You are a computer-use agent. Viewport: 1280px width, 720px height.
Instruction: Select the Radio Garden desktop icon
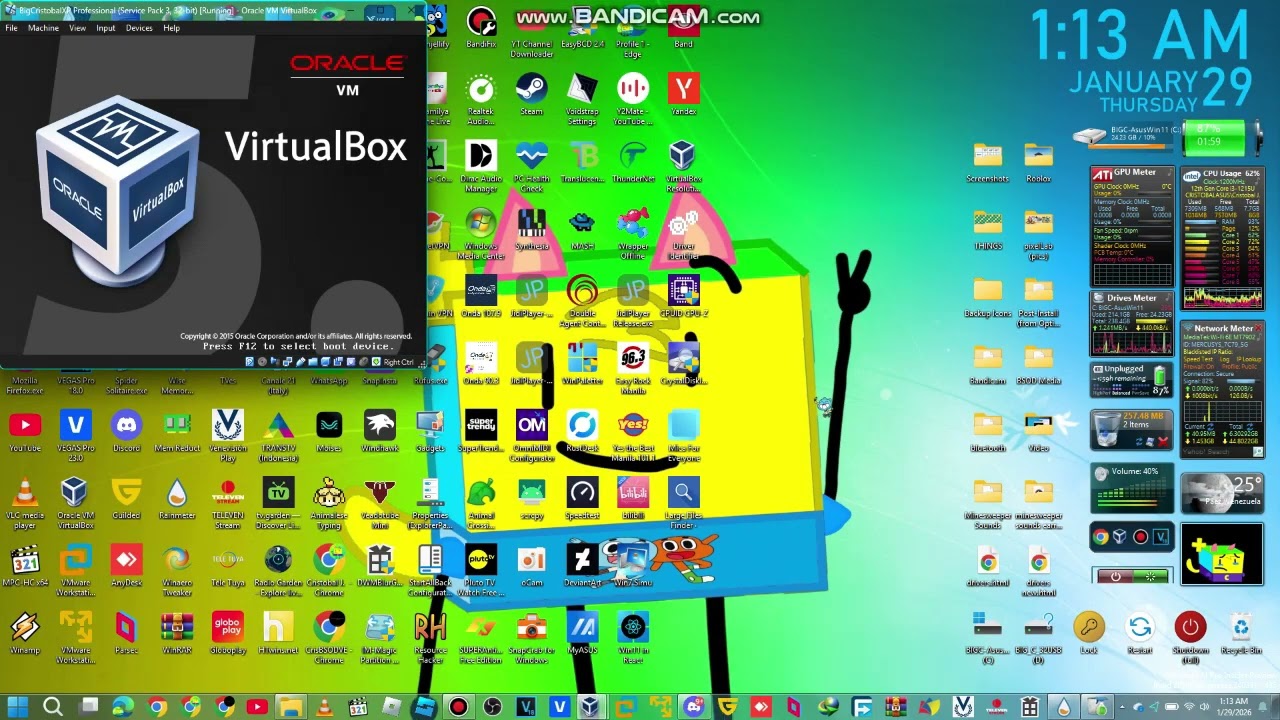point(279,570)
